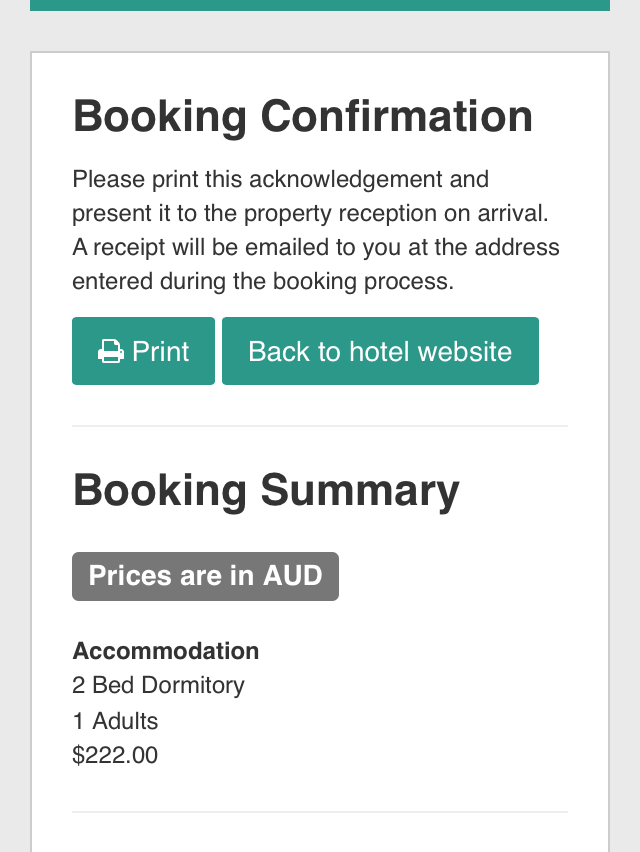Click the green bar at page top
Screen dimensions: 640x852
320,5
